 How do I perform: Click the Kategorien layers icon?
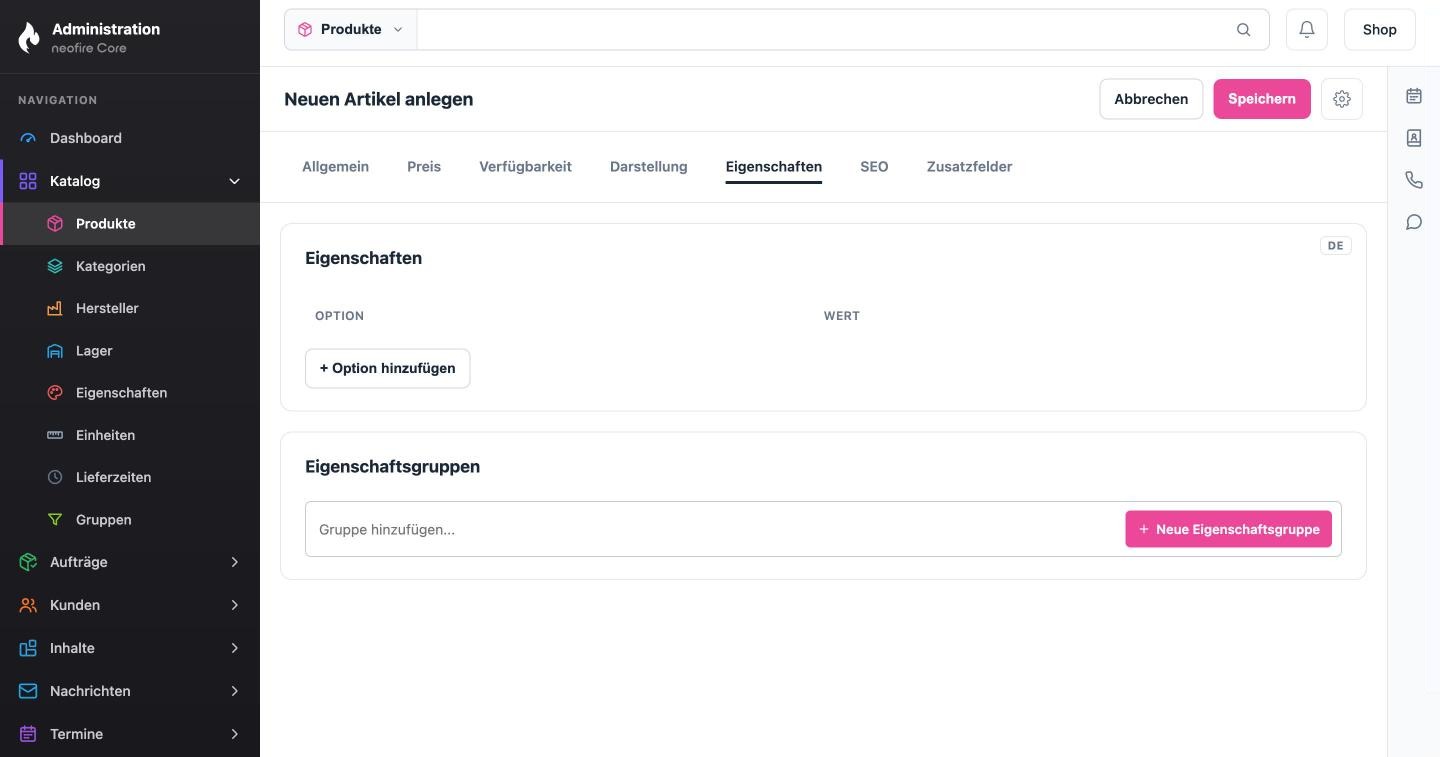(55, 266)
